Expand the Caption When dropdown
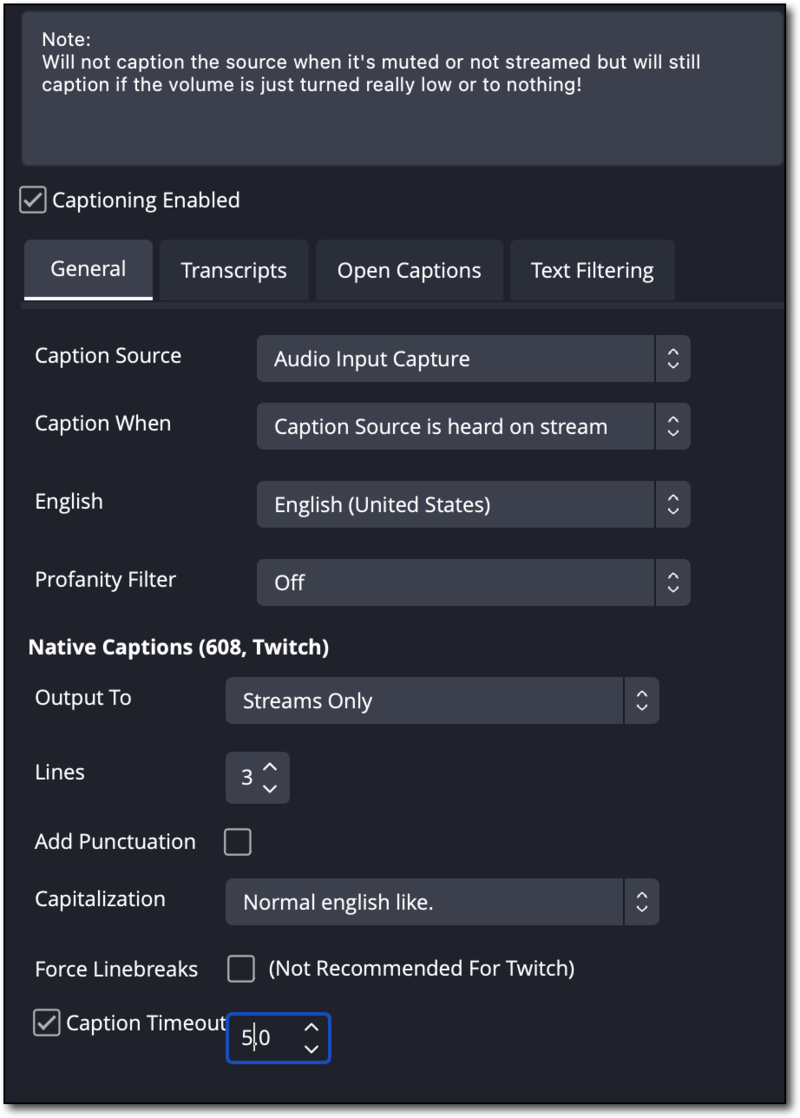The image size is (800, 1118). (x=473, y=427)
